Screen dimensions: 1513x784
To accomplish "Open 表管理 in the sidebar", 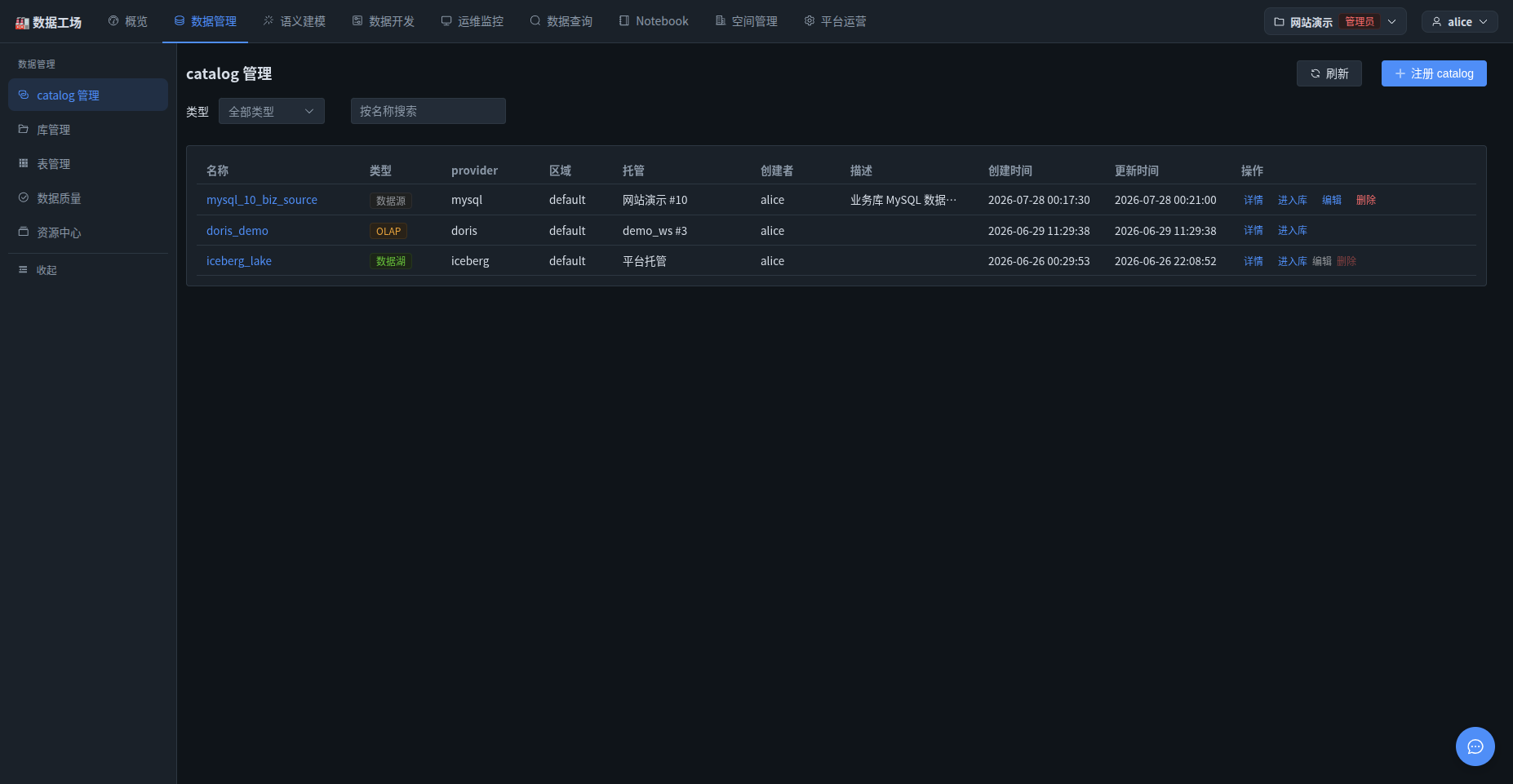I will pos(88,164).
